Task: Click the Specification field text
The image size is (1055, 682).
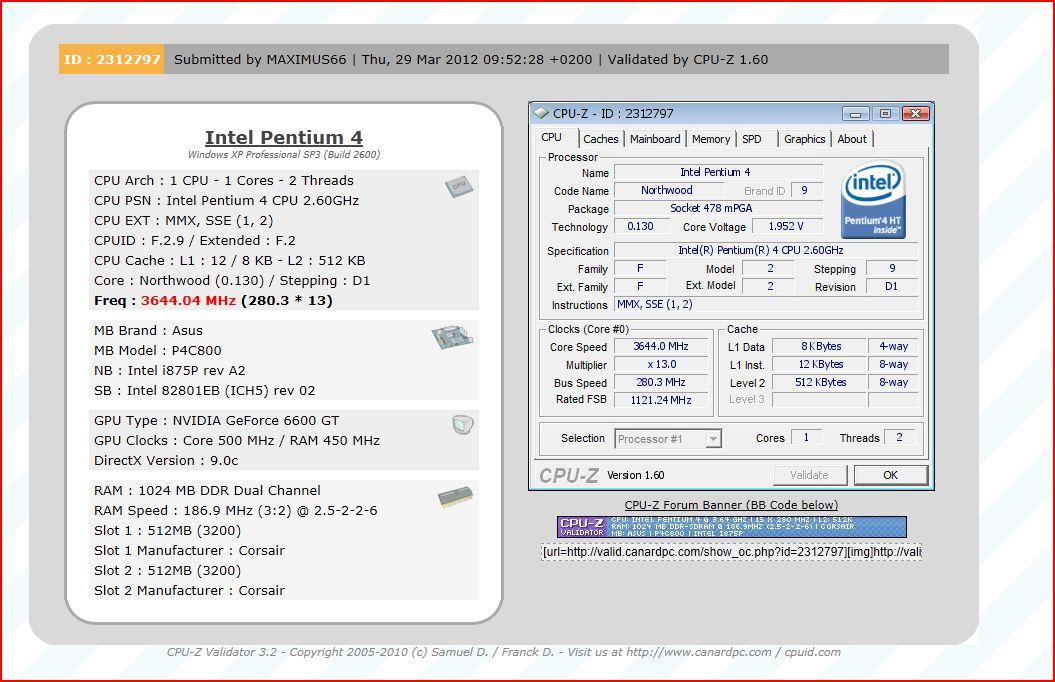Action: (766, 250)
